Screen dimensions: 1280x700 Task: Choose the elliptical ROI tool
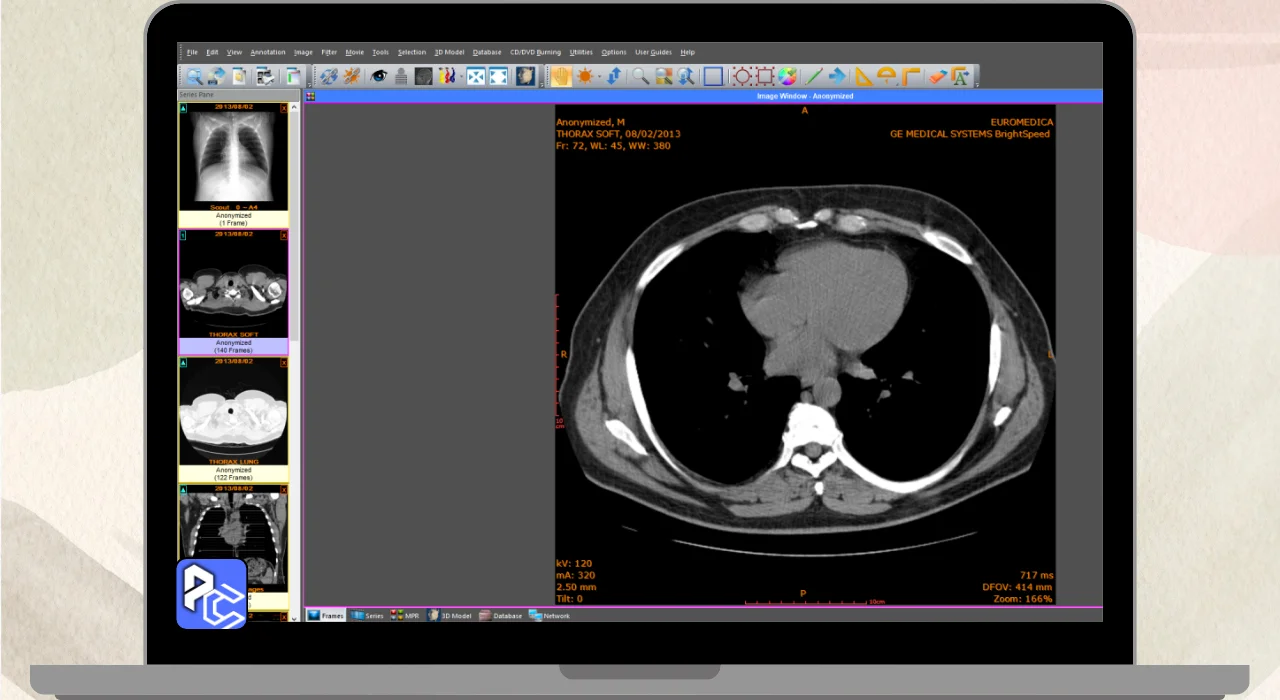(741, 76)
